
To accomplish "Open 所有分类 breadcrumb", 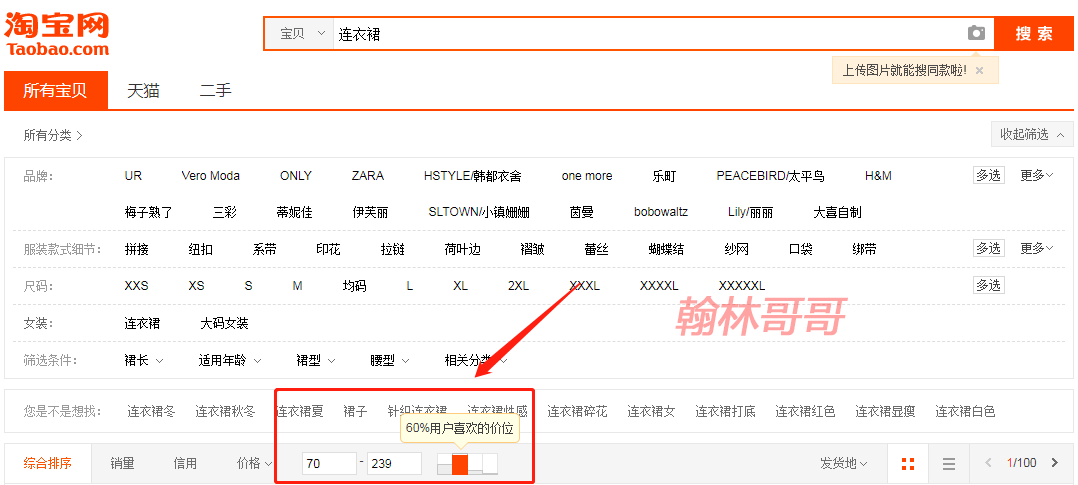I will (53, 136).
